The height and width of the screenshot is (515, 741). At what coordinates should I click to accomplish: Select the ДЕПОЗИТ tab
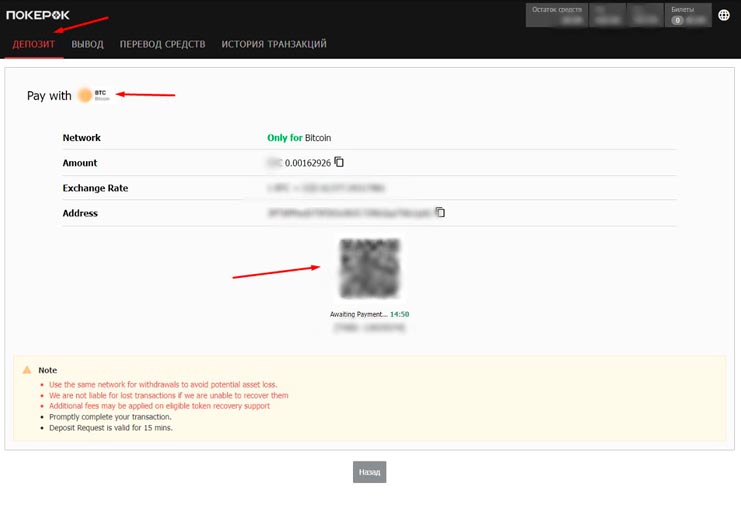33,44
